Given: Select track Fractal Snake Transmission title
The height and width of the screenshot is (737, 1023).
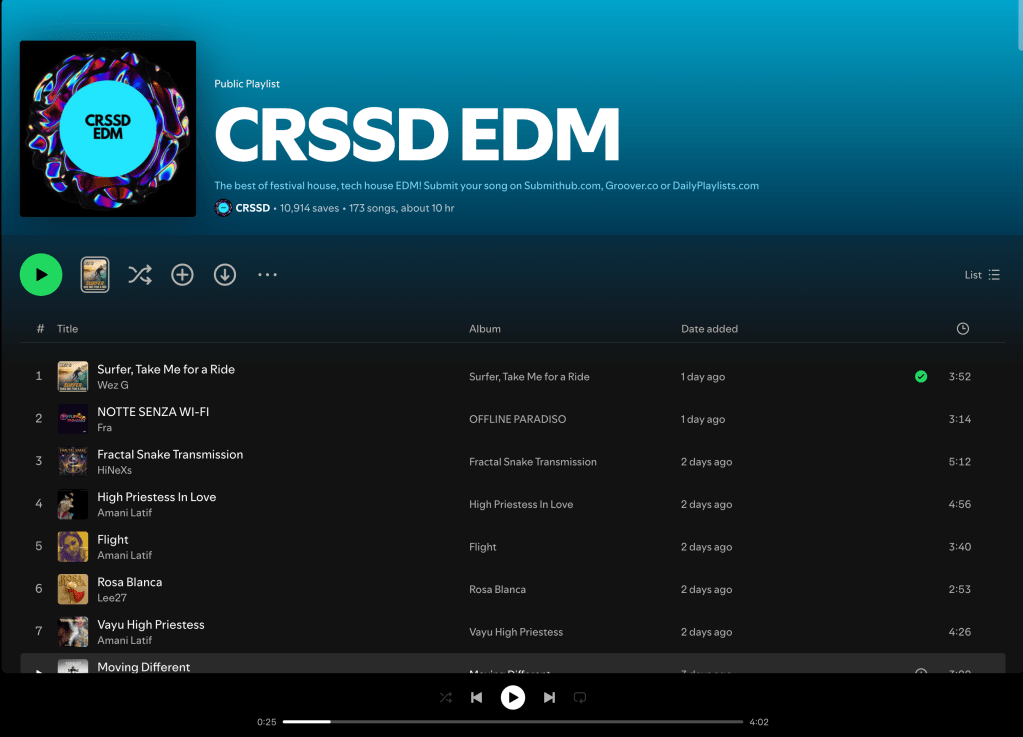Looking at the screenshot, I should [x=170, y=454].
